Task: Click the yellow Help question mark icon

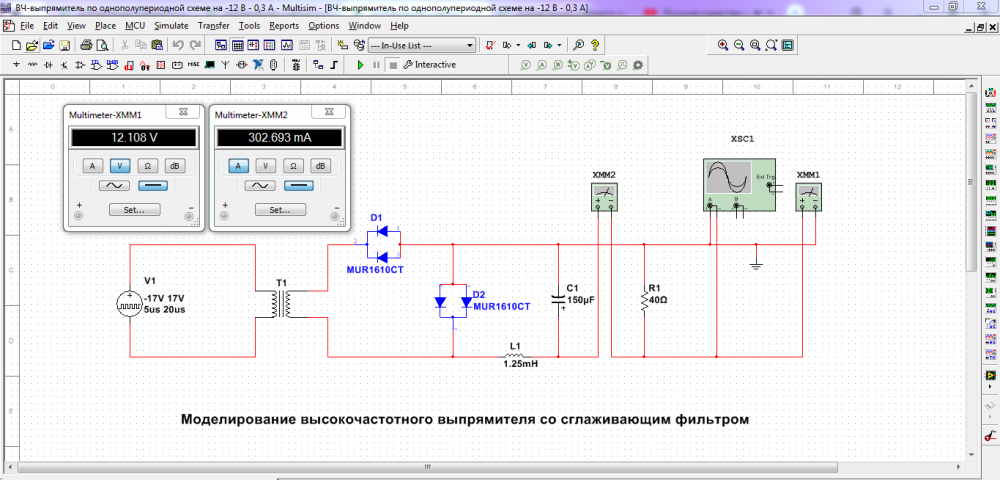Action: tap(595, 46)
